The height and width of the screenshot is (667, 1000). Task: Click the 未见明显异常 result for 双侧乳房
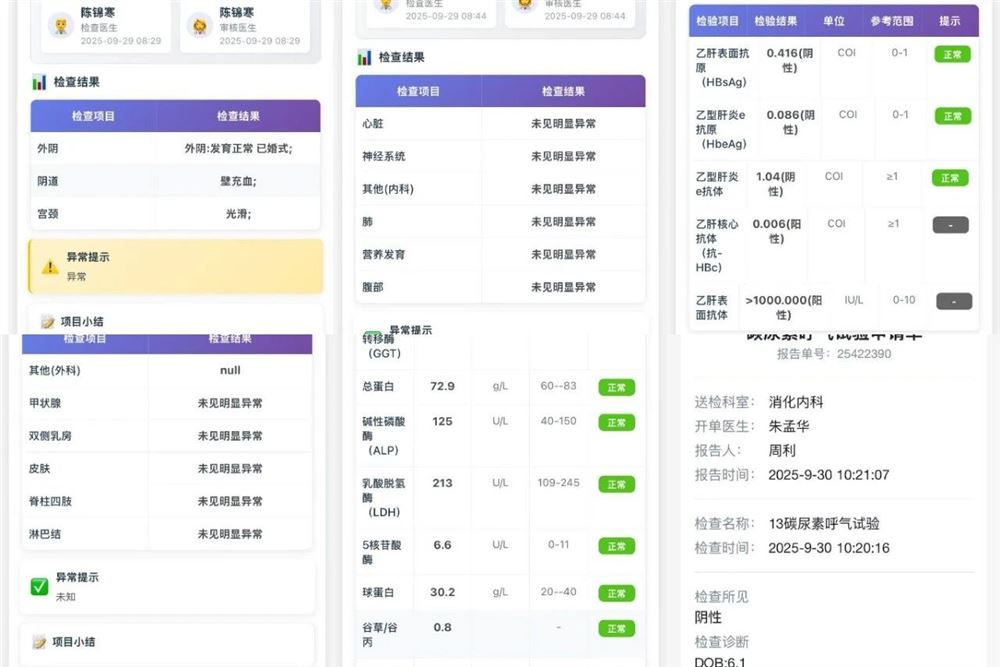click(230, 436)
